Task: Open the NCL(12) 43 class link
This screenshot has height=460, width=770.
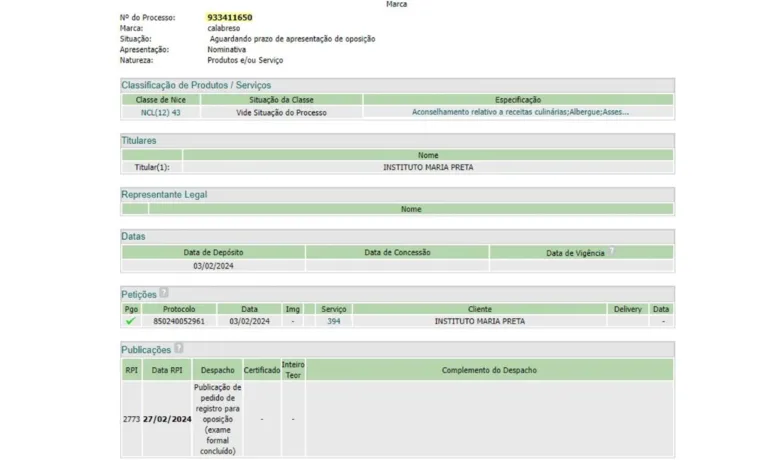Action: [160, 112]
